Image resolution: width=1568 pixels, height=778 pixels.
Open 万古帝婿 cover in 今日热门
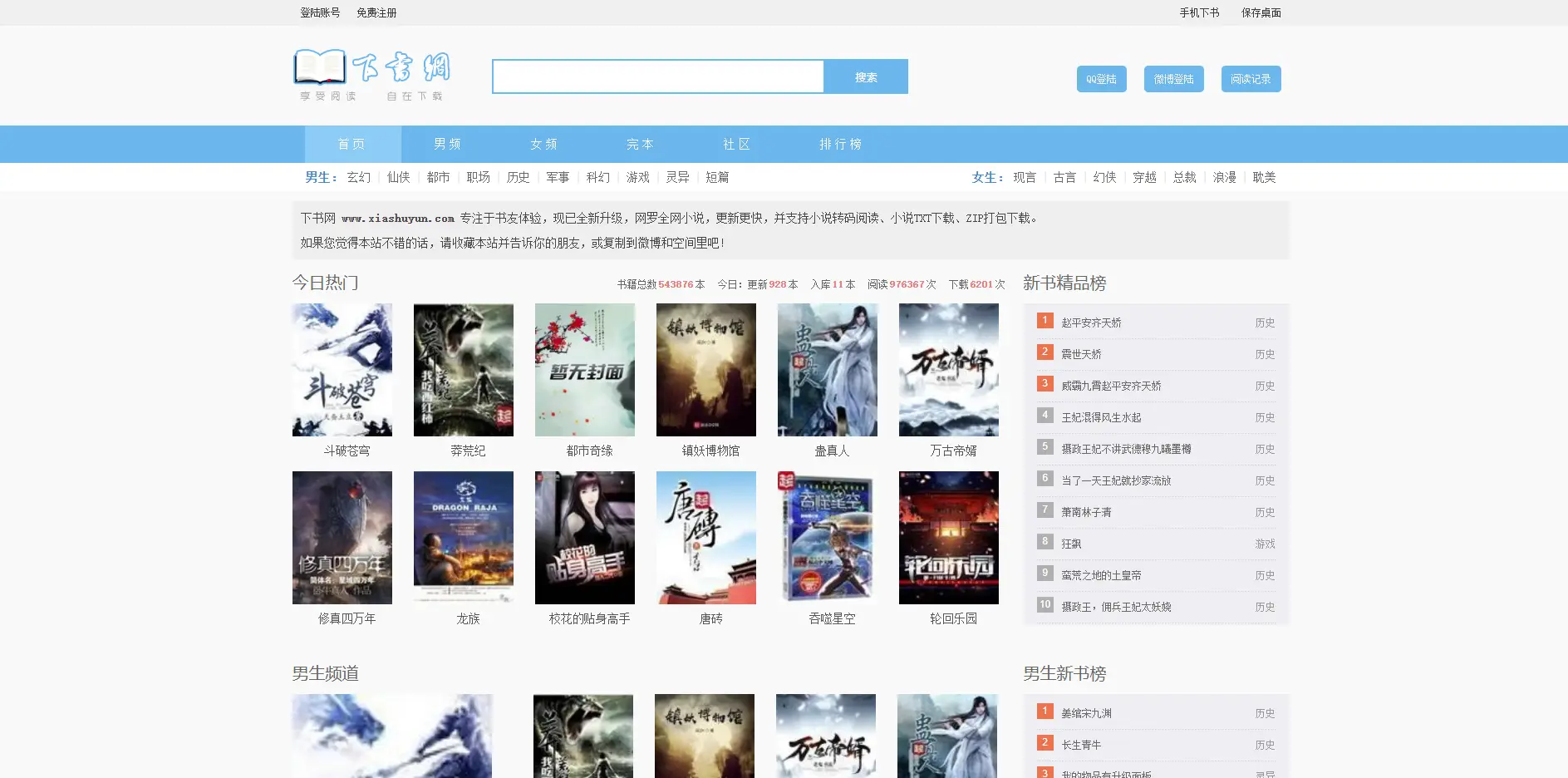click(949, 370)
